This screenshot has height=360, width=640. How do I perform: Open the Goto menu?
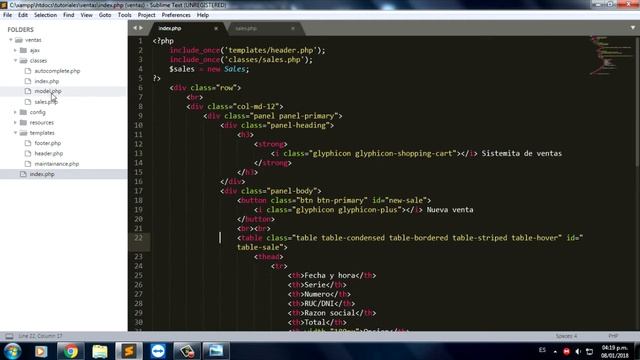[x=105, y=15]
